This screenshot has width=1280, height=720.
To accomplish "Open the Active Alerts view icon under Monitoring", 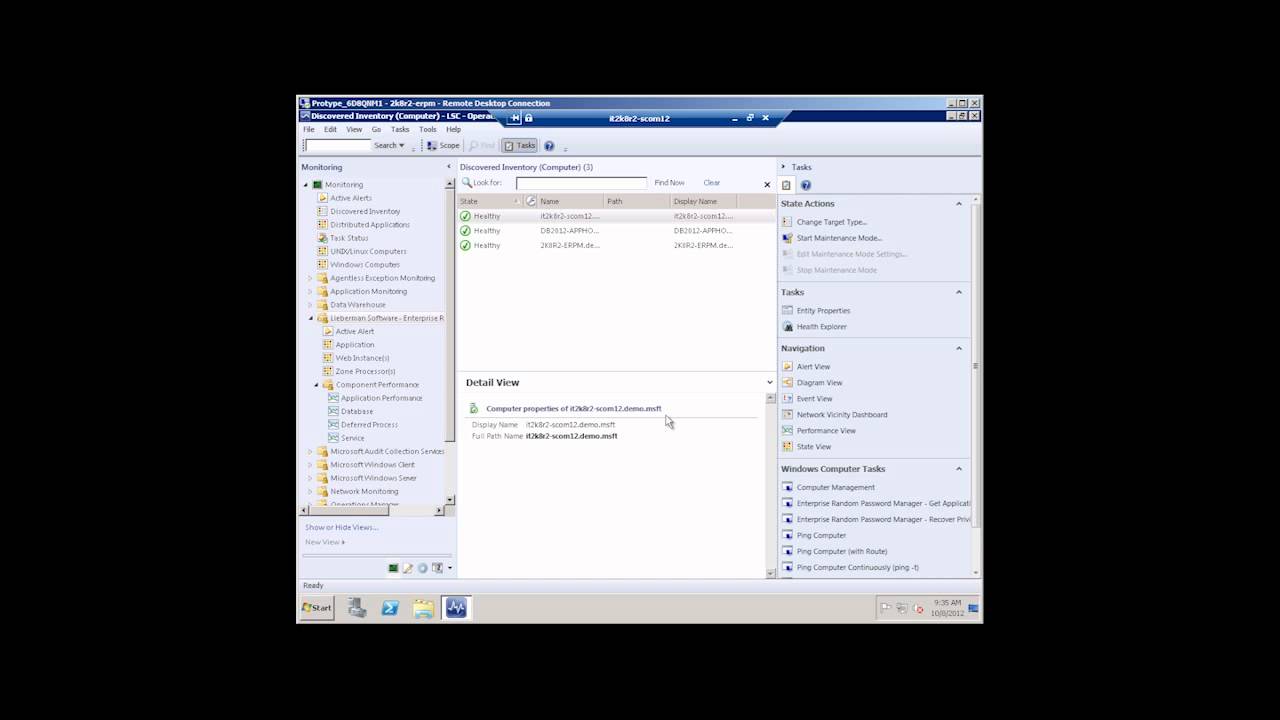I will tap(322, 198).
